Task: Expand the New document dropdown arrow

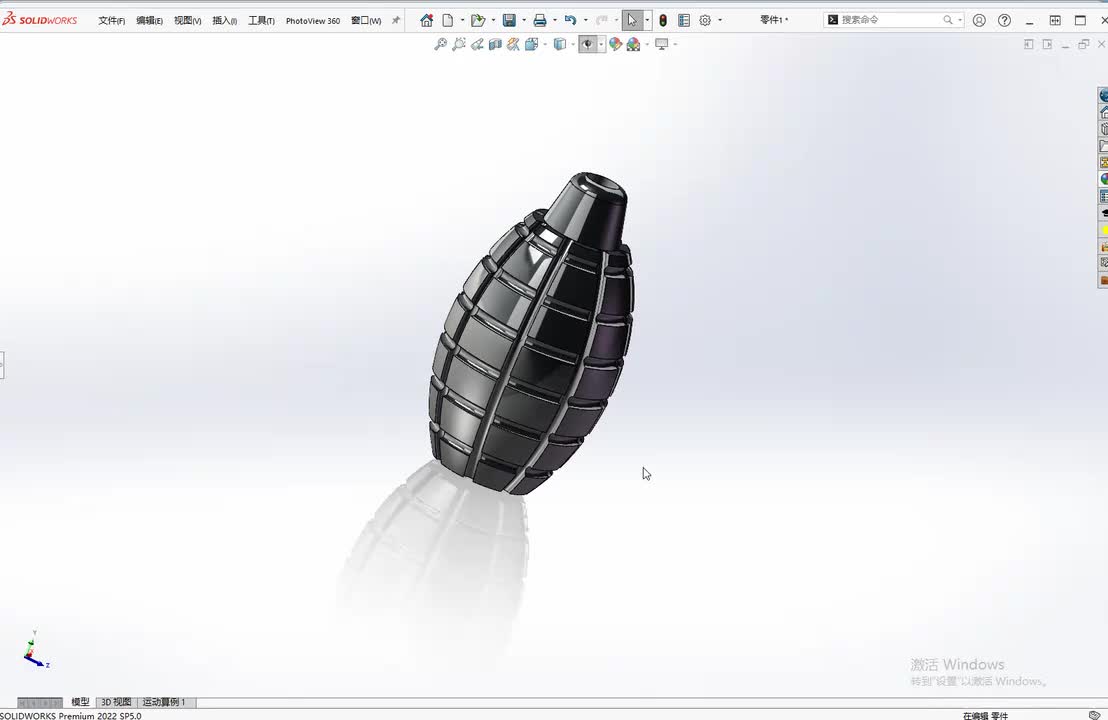Action: (462, 20)
